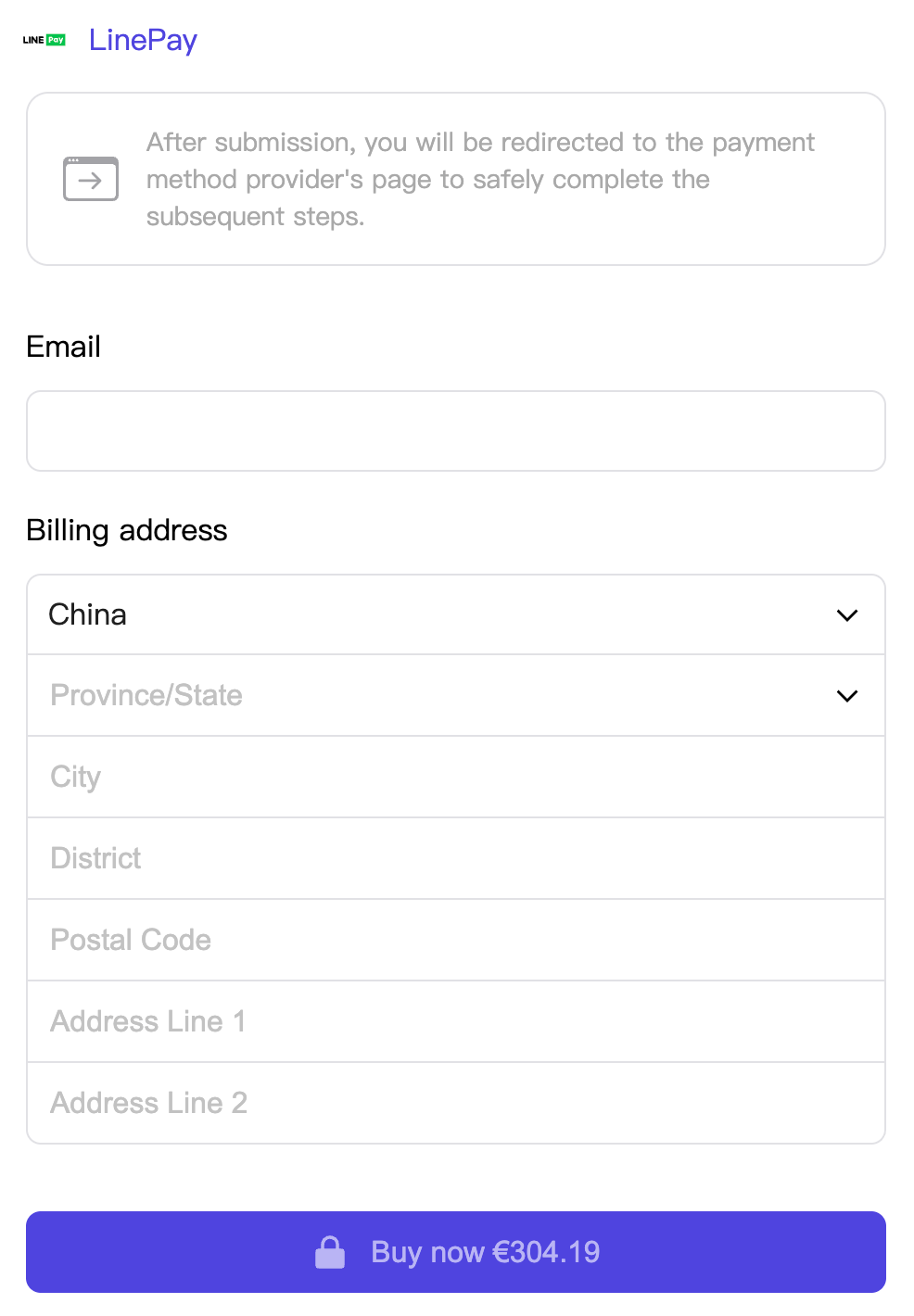Select the District text field
The image size is (914, 1316).
[x=456, y=858]
